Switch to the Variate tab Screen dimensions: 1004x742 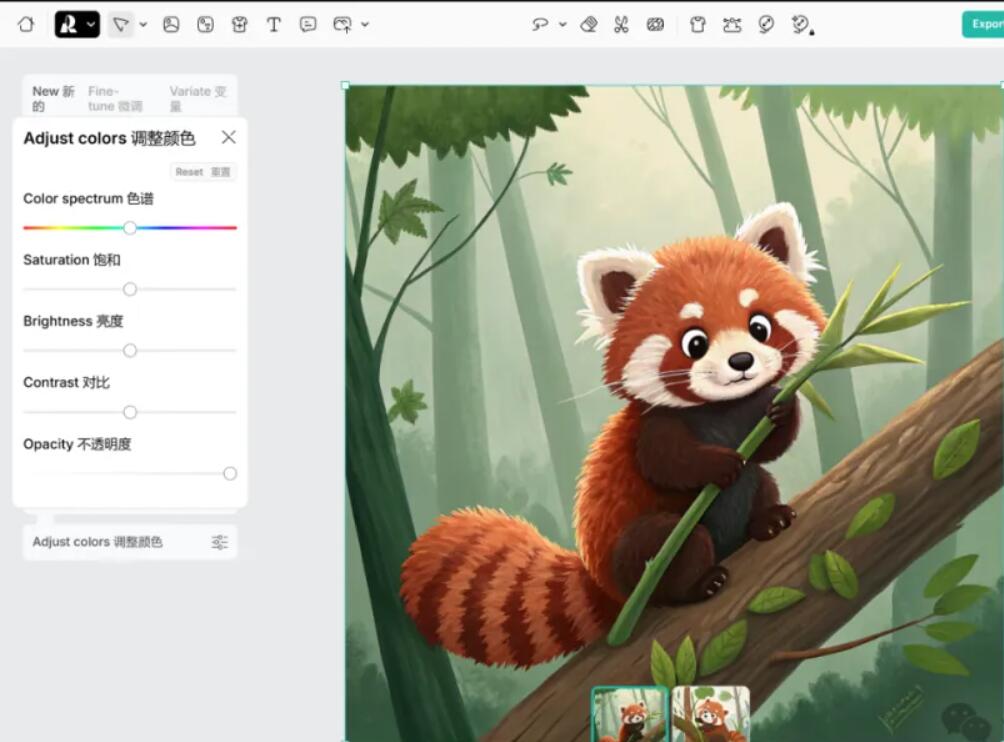tap(197, 98)
